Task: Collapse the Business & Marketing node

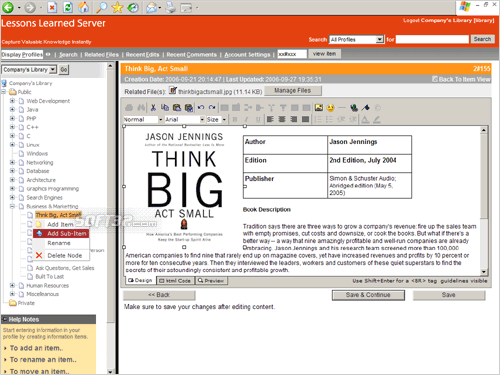Action: [x=12, y=206]
